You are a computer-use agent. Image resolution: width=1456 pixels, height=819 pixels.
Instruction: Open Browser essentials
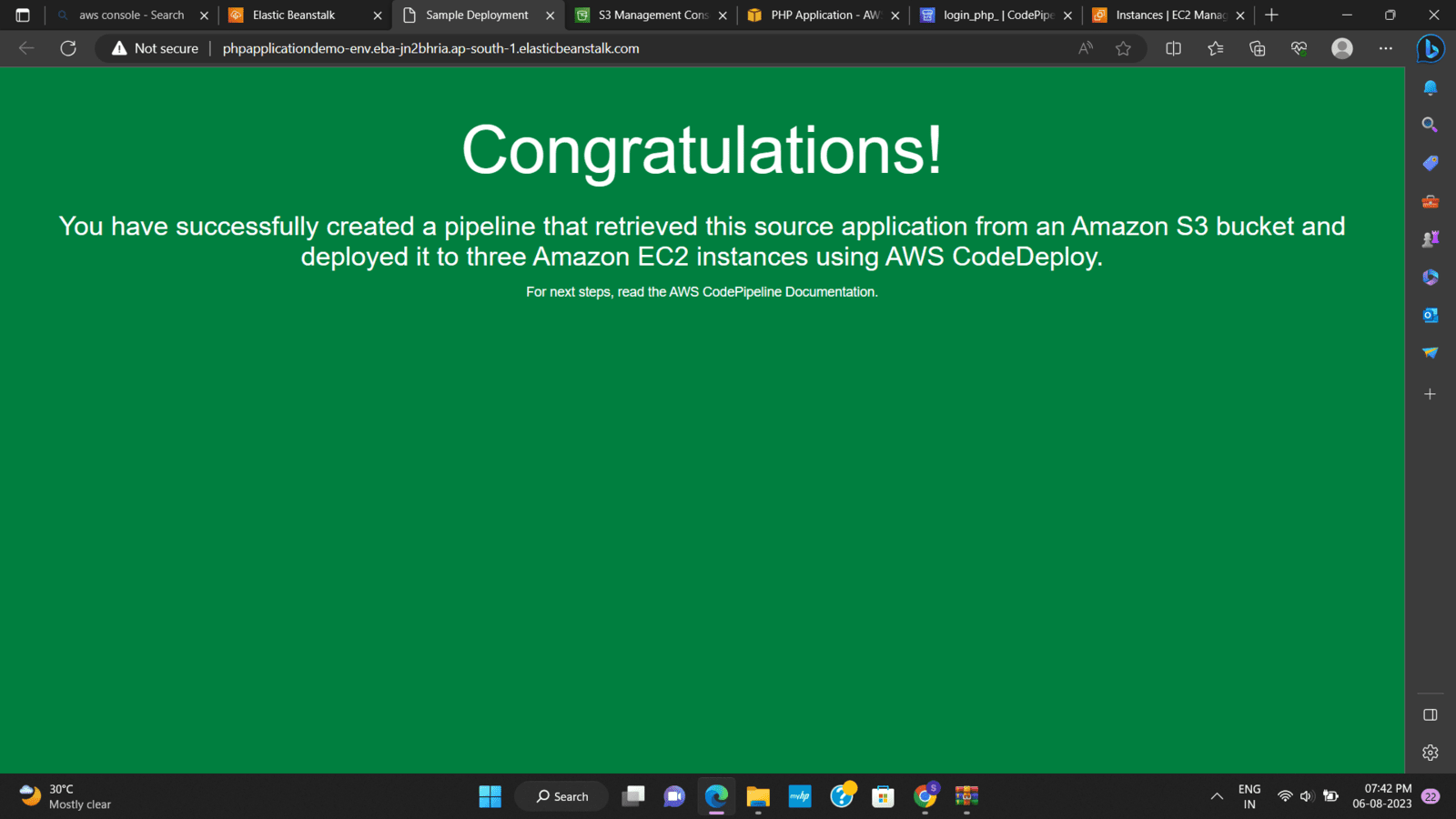click(x=1299, y=48)
